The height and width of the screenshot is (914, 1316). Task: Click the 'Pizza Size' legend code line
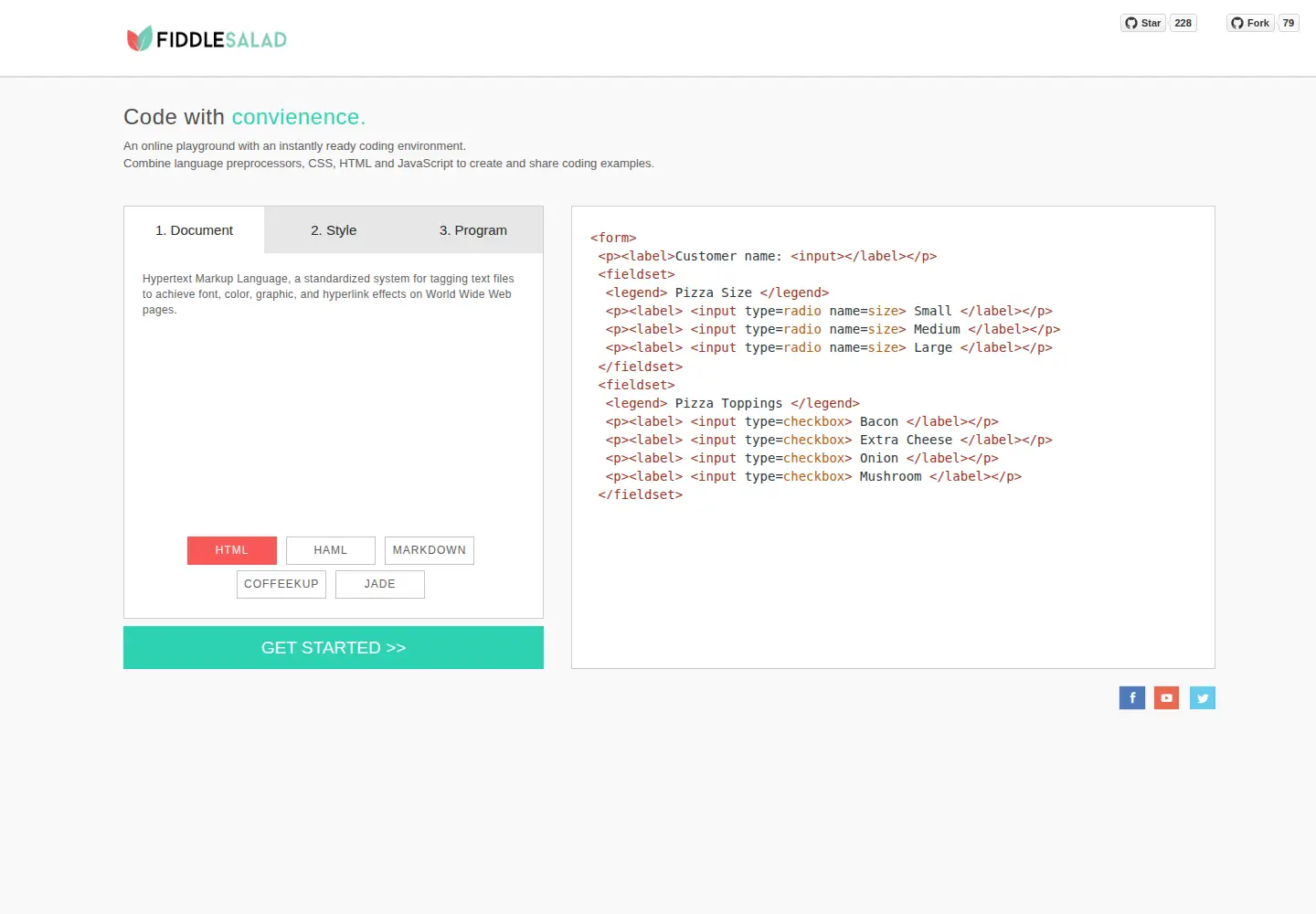(x=717, y=292)
